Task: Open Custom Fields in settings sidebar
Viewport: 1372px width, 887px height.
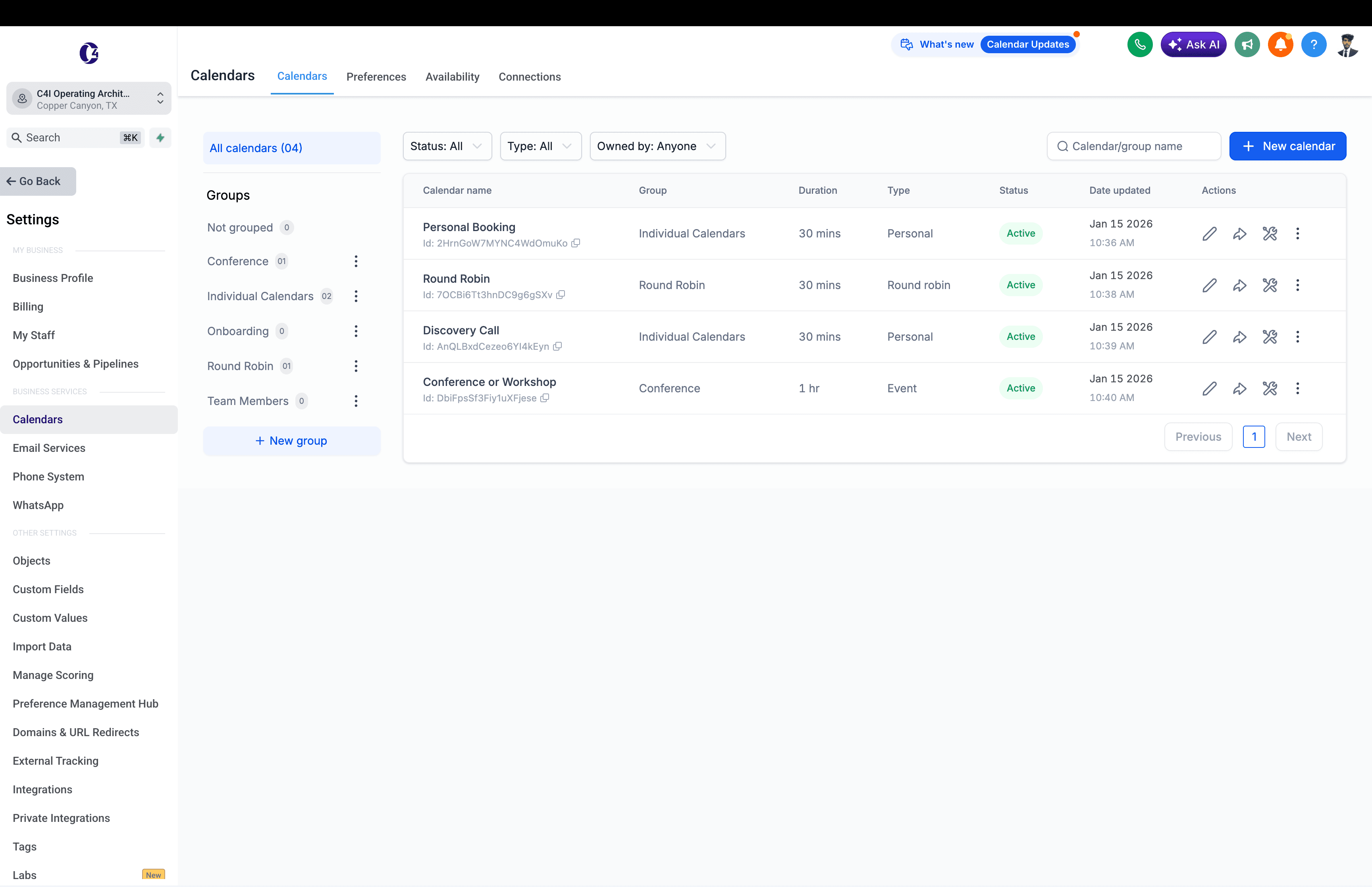Action: click(48, 589)
